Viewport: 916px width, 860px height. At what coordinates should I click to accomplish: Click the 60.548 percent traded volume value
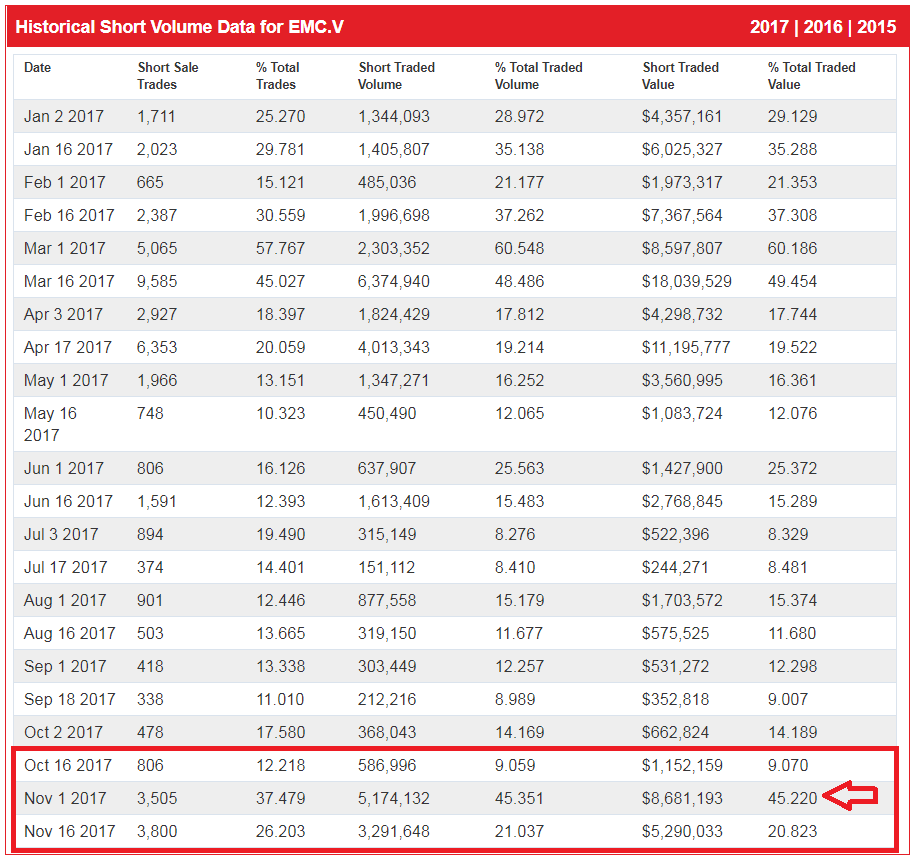tap(519, 248)
